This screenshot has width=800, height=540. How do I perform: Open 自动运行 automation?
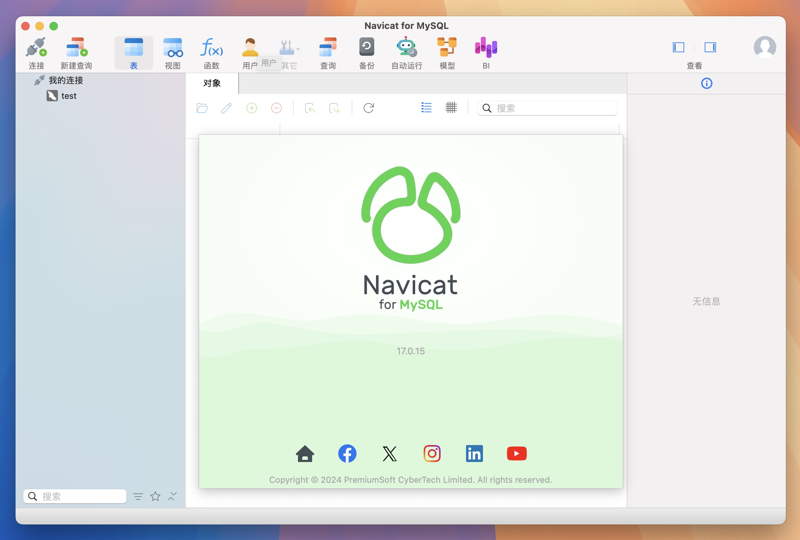tap(407, 53)
